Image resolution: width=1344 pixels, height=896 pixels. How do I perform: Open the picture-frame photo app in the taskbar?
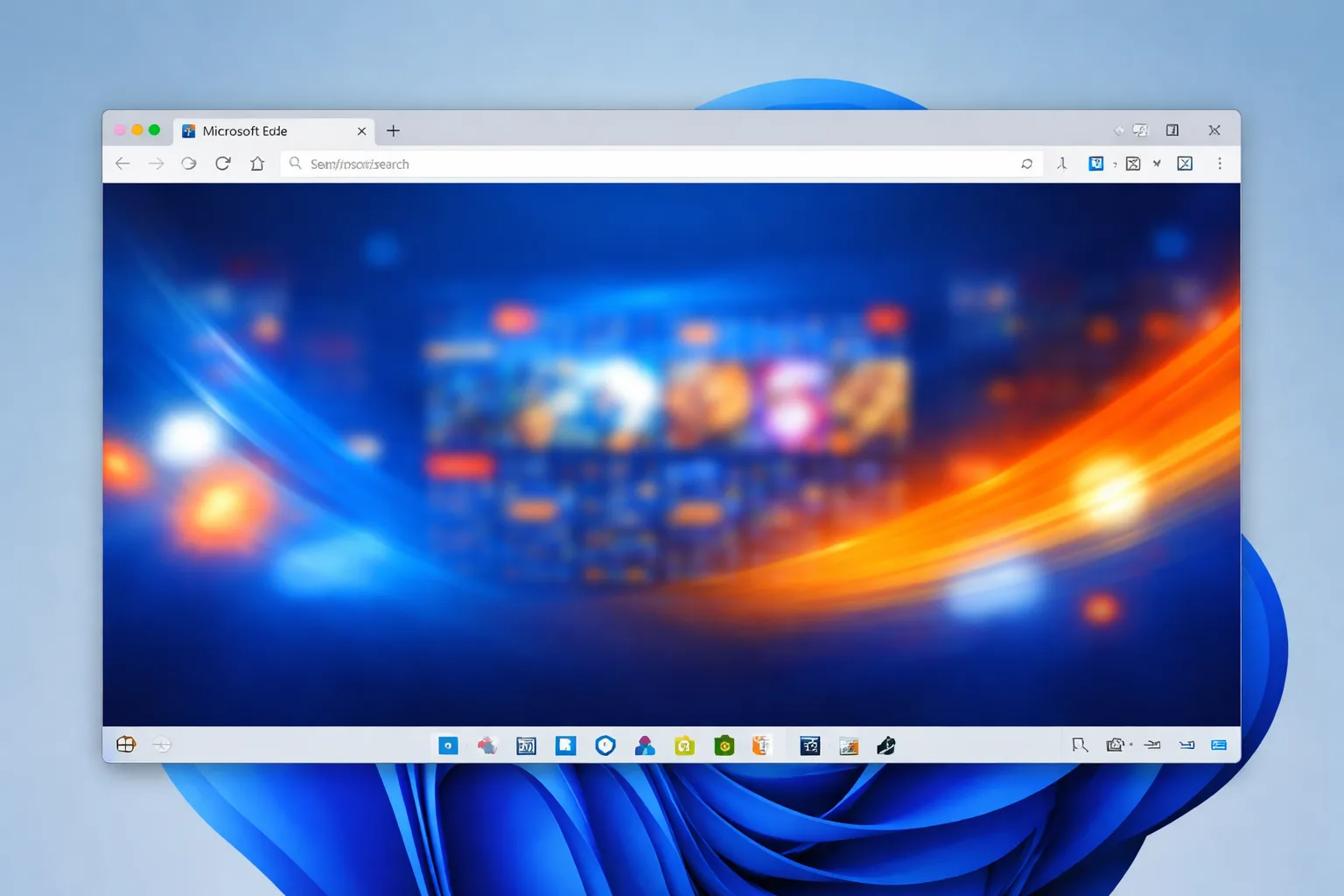point(848,745)
